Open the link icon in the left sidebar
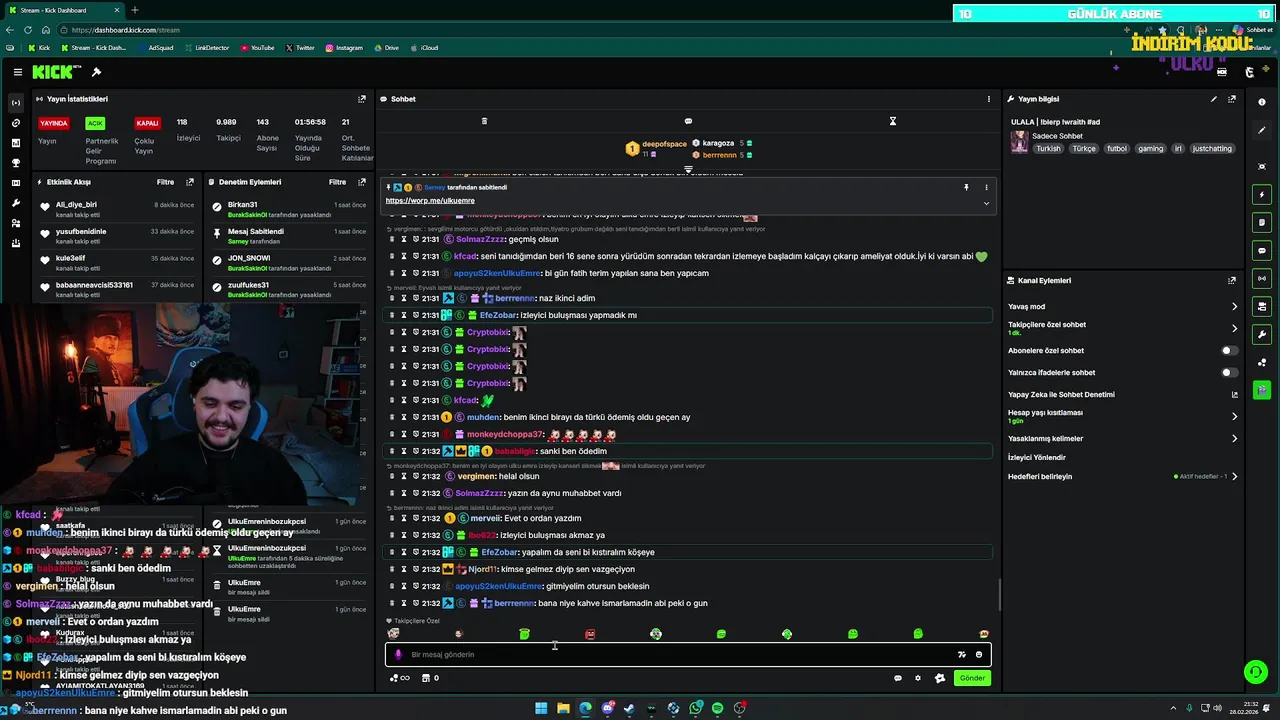 pos(15,123)
